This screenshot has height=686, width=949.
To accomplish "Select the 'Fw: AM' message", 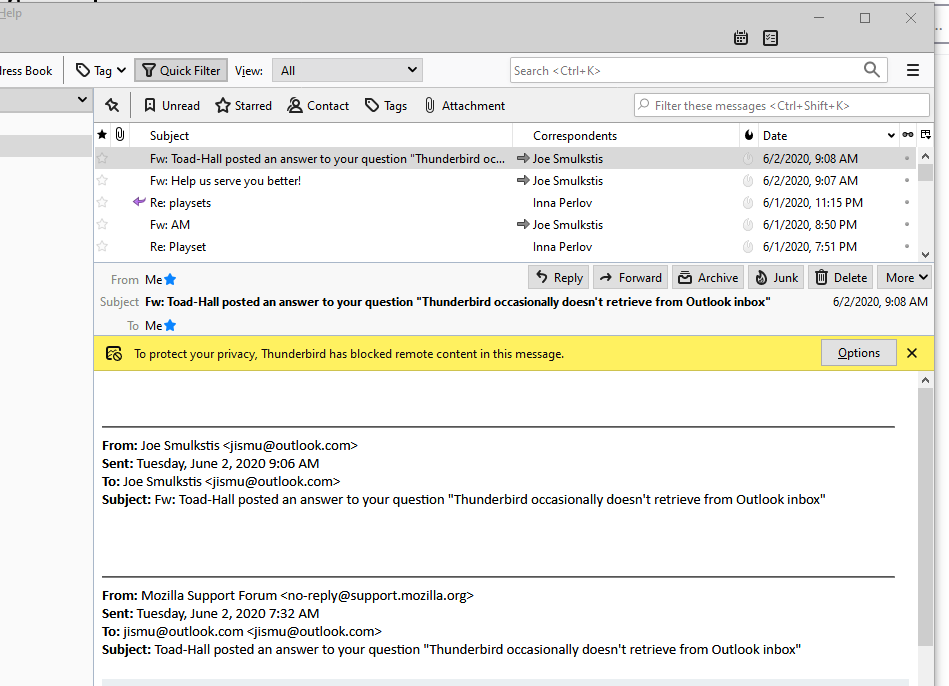I will click(x=505, y=225).
